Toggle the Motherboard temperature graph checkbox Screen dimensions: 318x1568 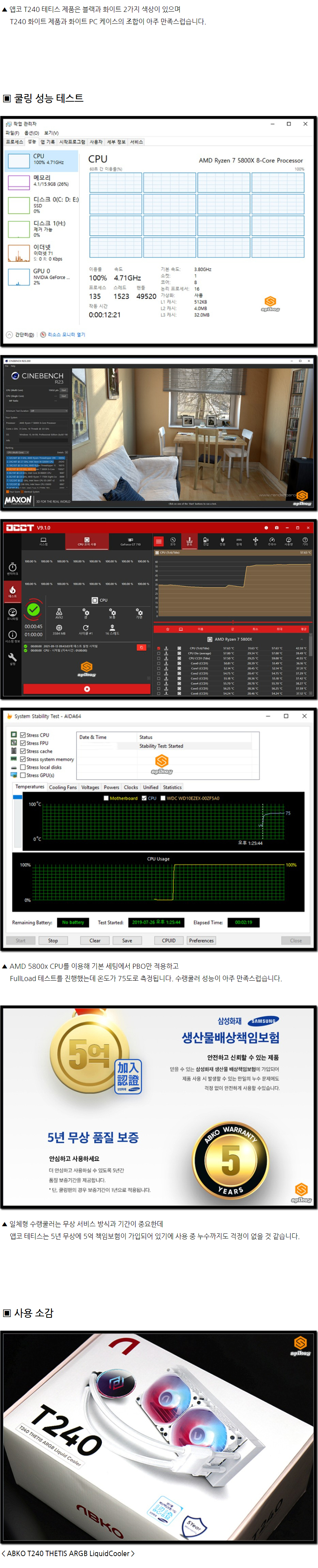(x=106, y=798)
